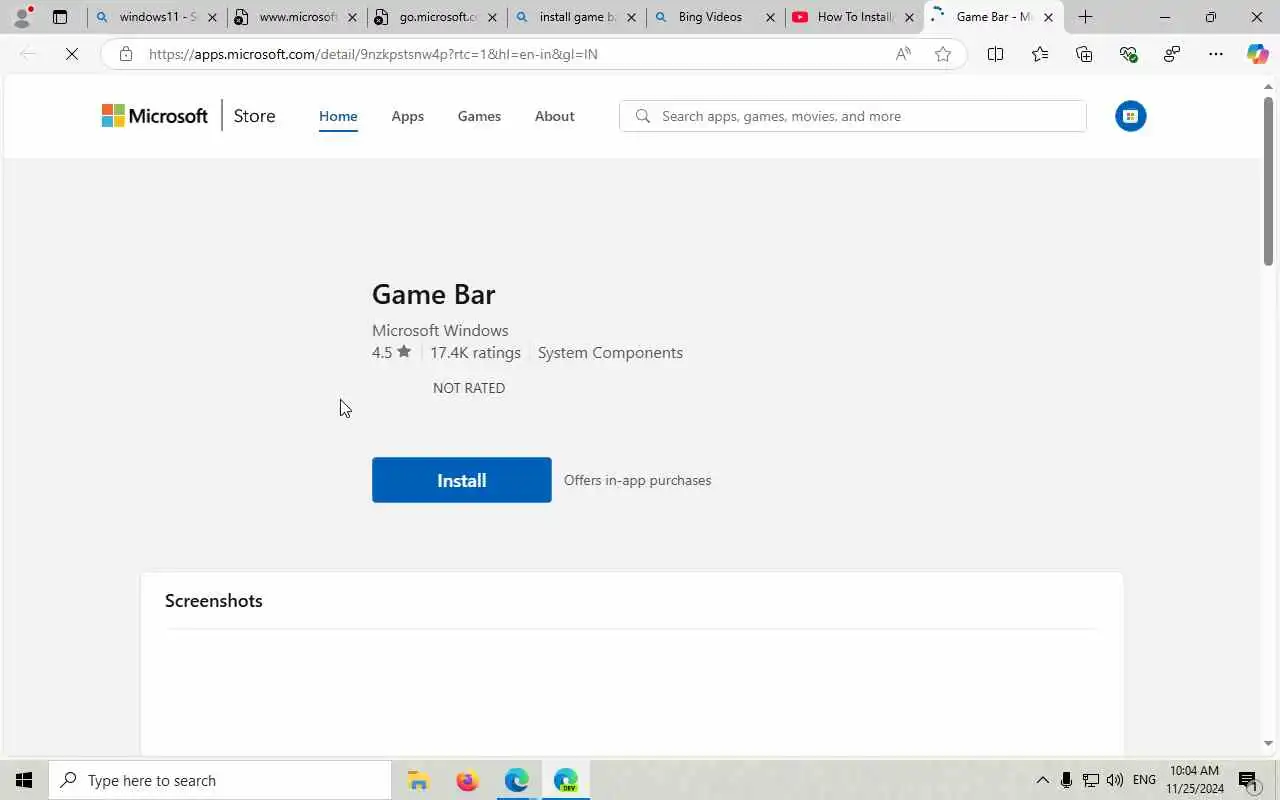The width and height of the screenshot is (1280, 800).
Task: Open the Favorites list
Action: pyautogui.click(x=1040, y=54)
